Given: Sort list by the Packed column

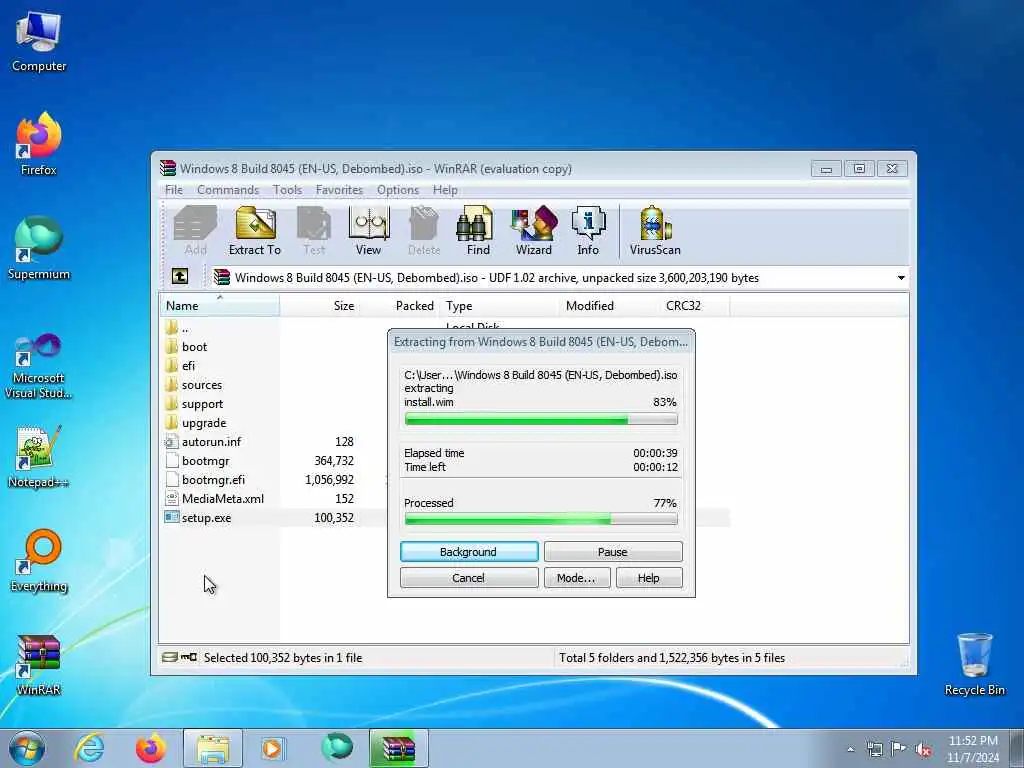Looking at the screenshot, I should (x=400, y=306).
